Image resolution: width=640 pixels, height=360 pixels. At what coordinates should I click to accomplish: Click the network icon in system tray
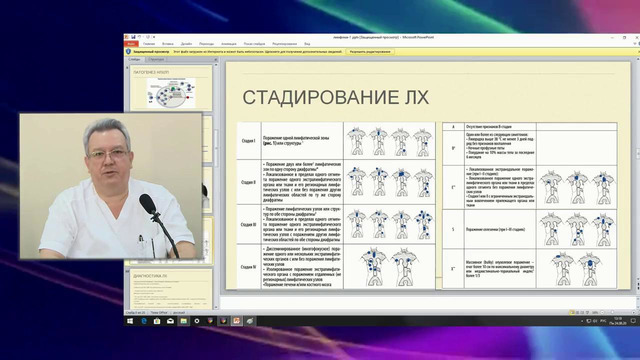(589, 321)
